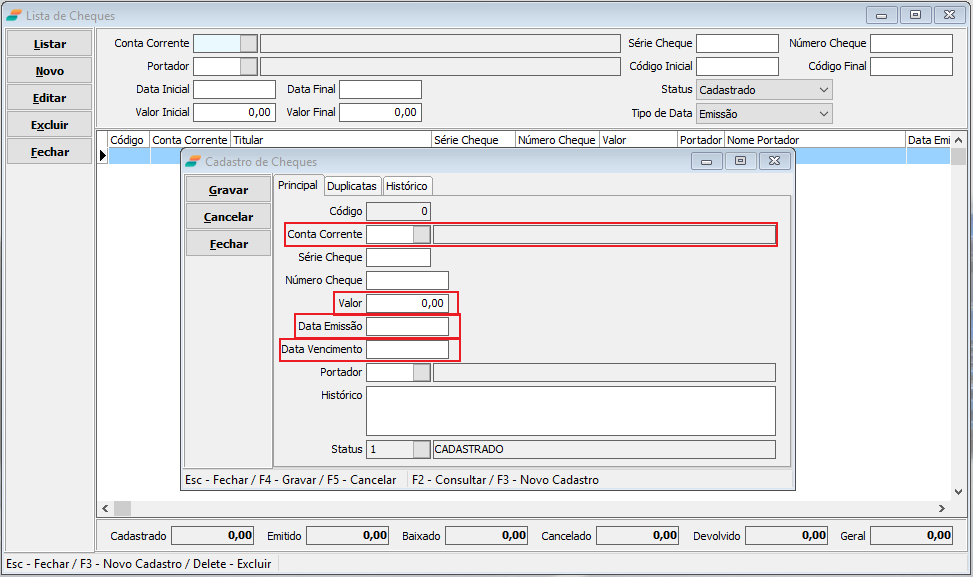Screen dimensions: 973x577
Task: Switch to the Duplicatas tab
Action: coord(352,186)
